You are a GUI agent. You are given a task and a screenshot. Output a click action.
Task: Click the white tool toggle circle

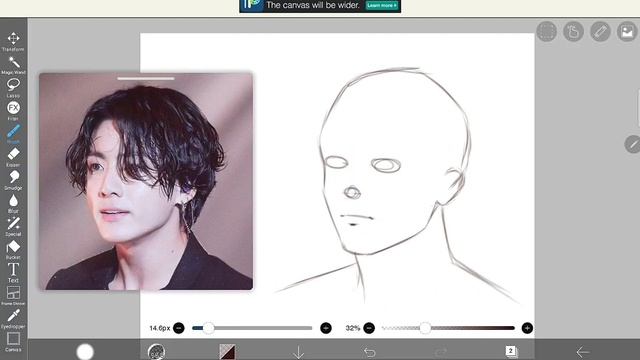(85, 352)
